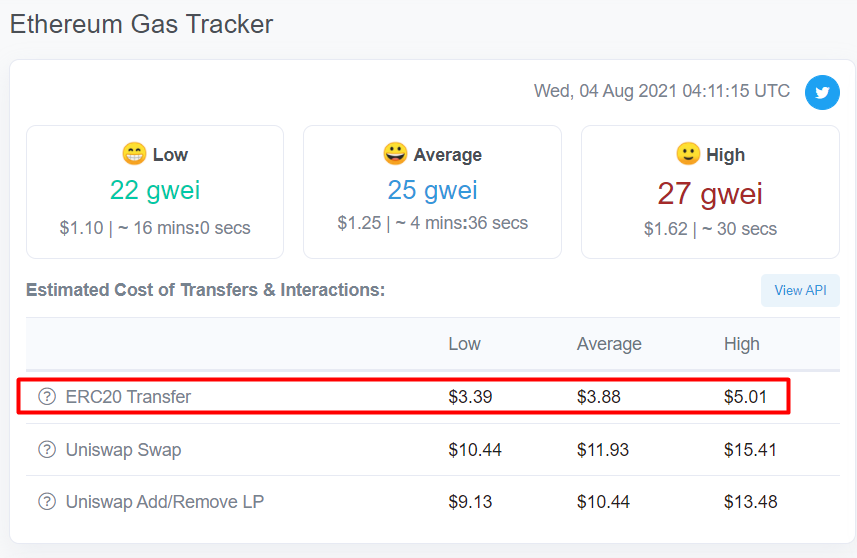Click the ERC20 high cost $5.01

click(x=746, y=397)
